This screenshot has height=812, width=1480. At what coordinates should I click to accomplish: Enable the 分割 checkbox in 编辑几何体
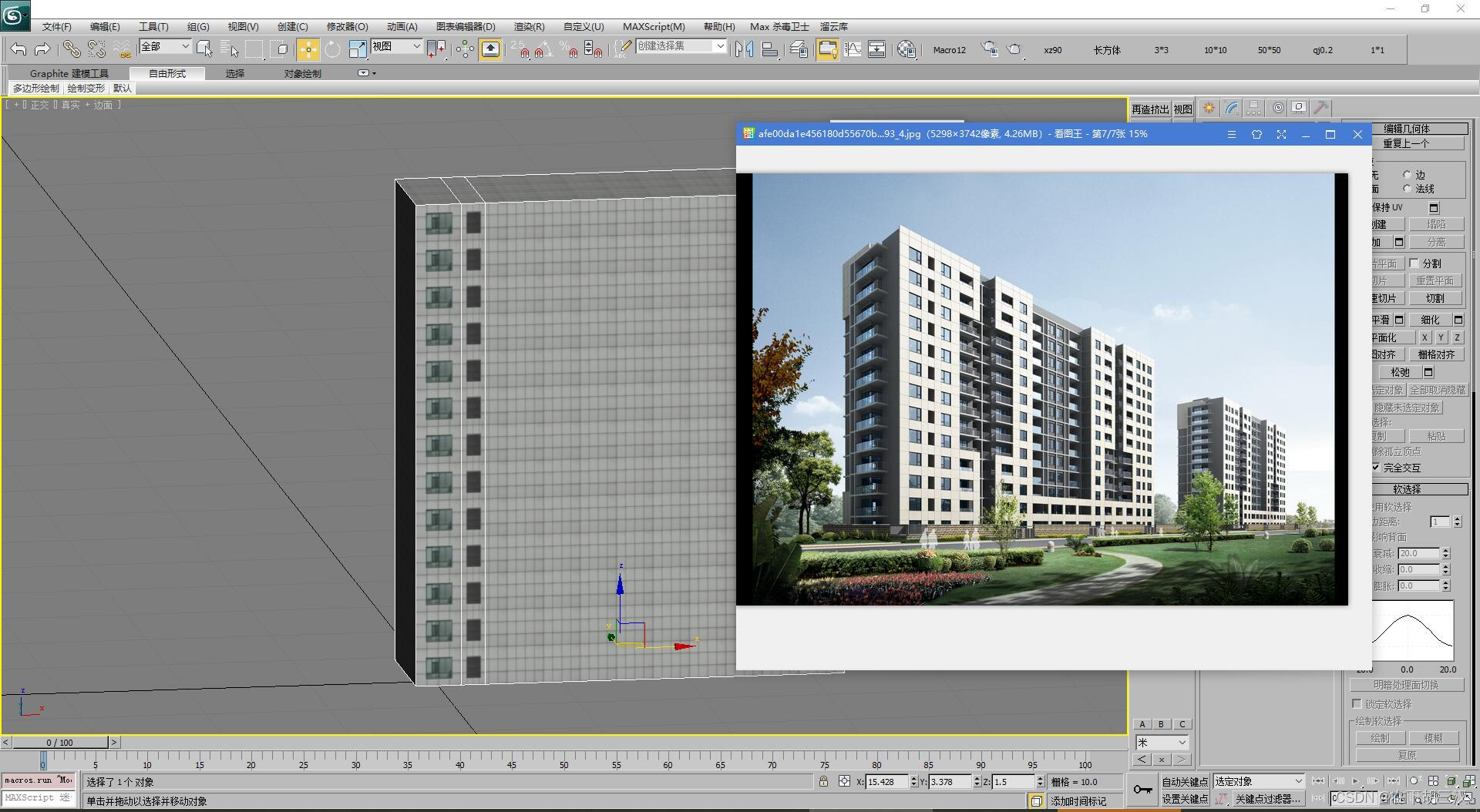[1415, 263]
